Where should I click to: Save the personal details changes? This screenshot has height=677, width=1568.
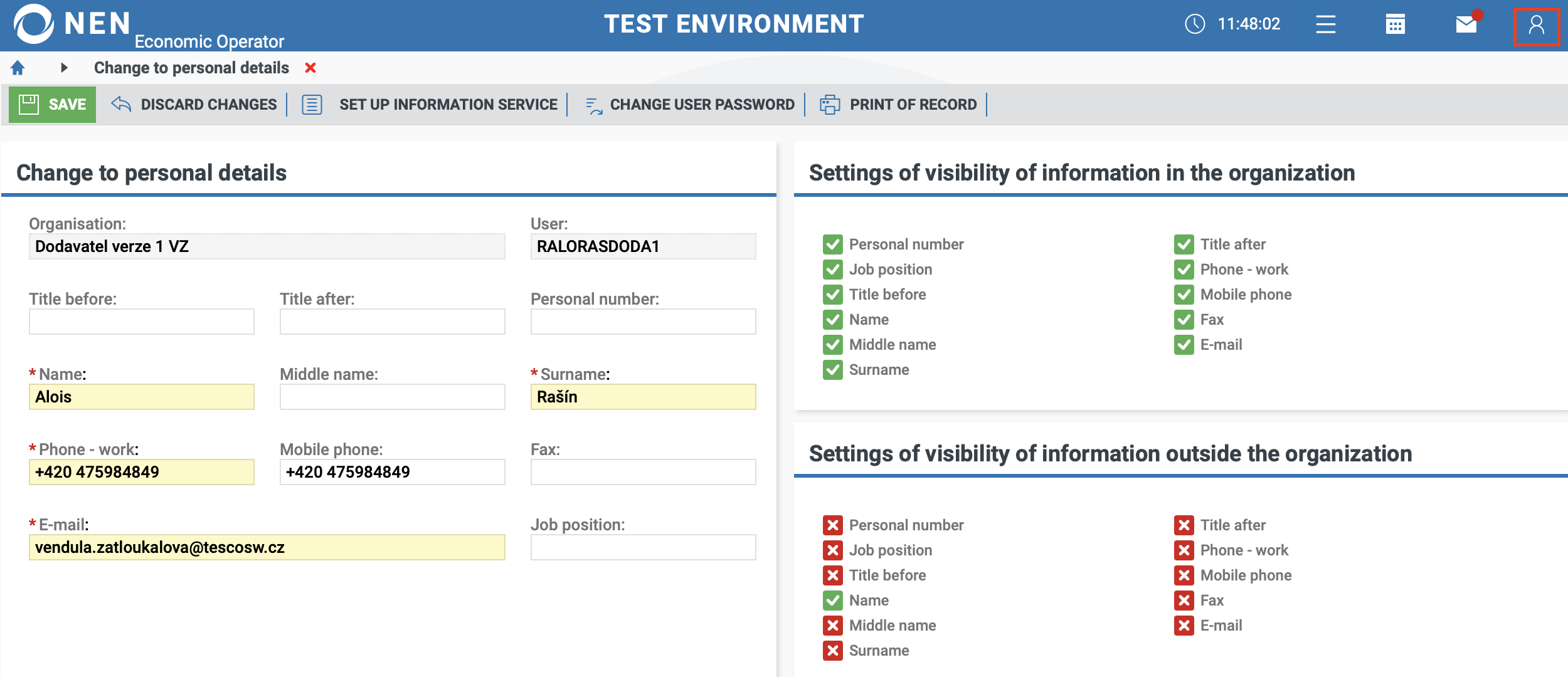53,105
